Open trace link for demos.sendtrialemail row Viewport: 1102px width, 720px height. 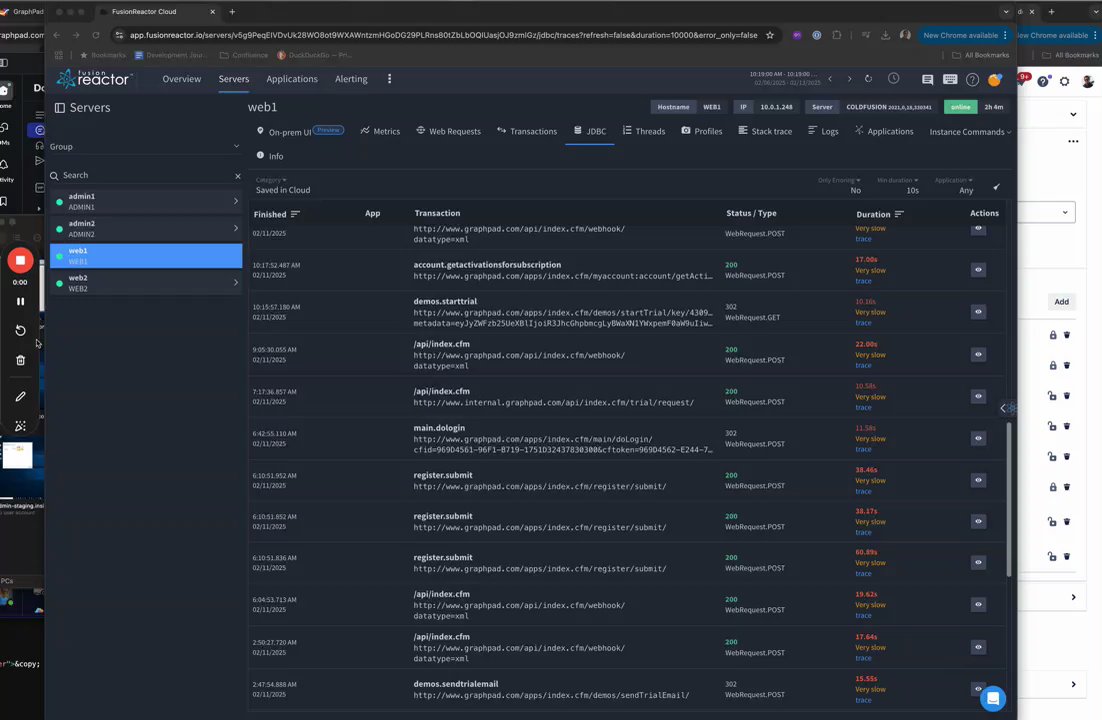coord(863,700)
